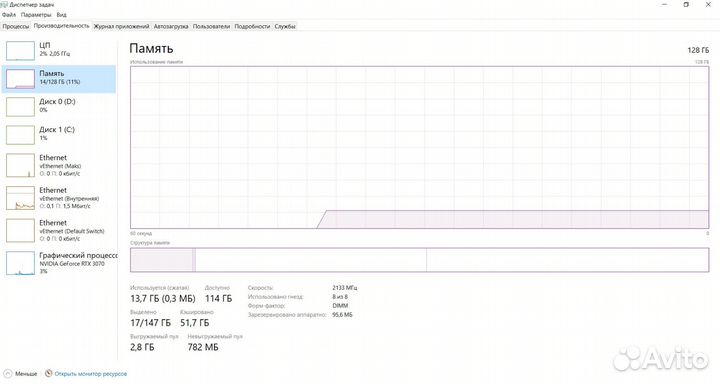Open Открыть монитор ресурсов link
Image resolution: width=720 pixels, height=384 pixels.
pos(90,374)
